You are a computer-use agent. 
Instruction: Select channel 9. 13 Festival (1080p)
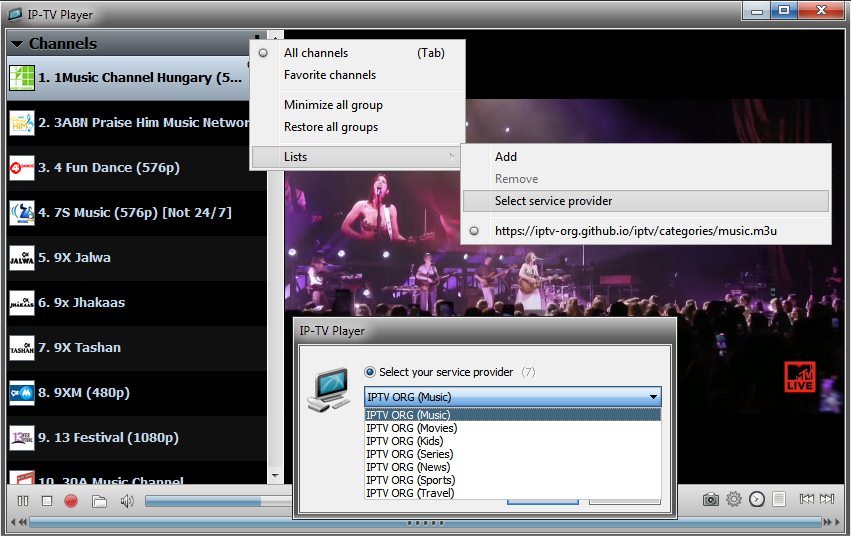(137, 438)
